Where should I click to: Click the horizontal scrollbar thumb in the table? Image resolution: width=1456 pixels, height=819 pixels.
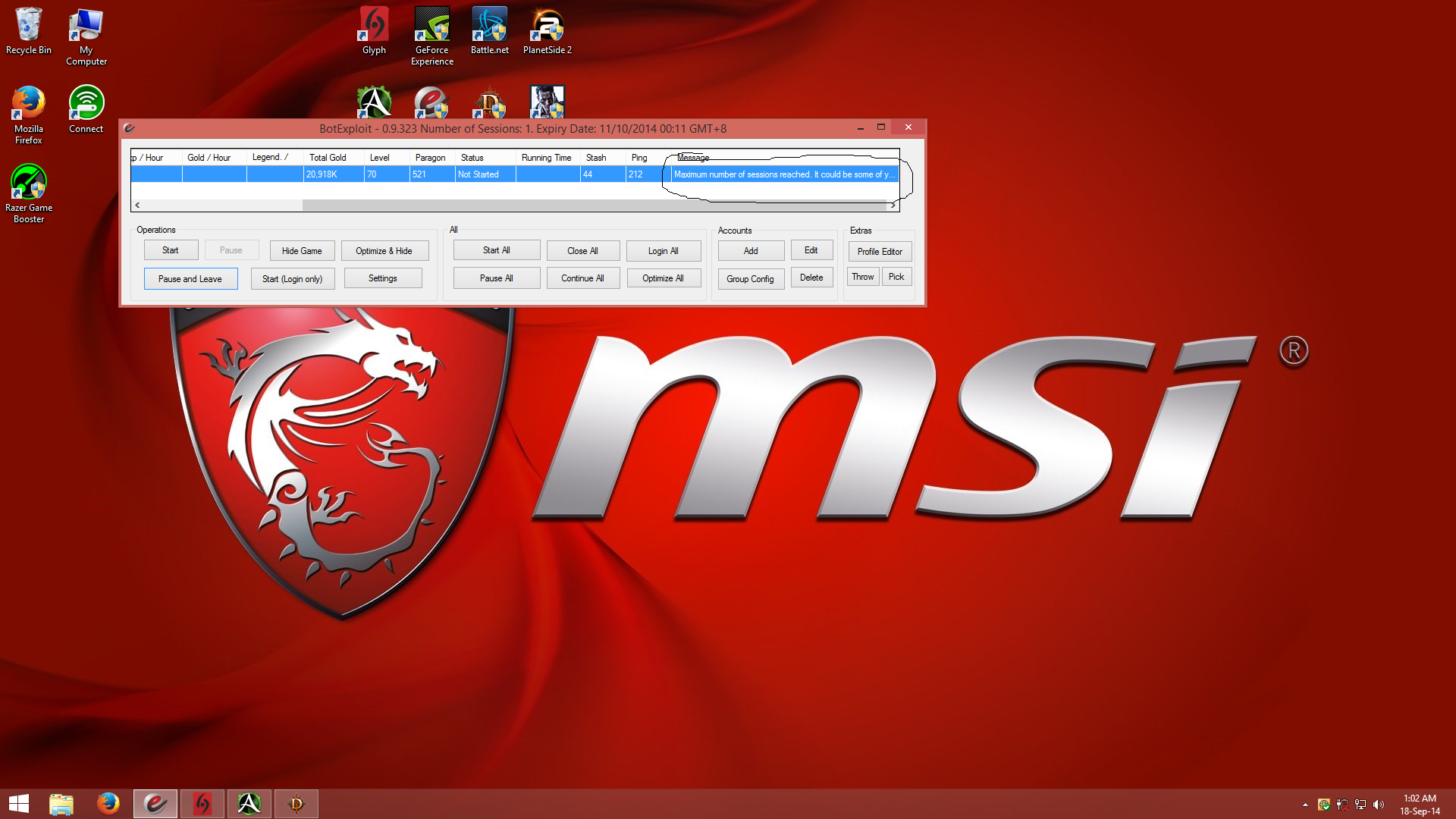(595, 205)
